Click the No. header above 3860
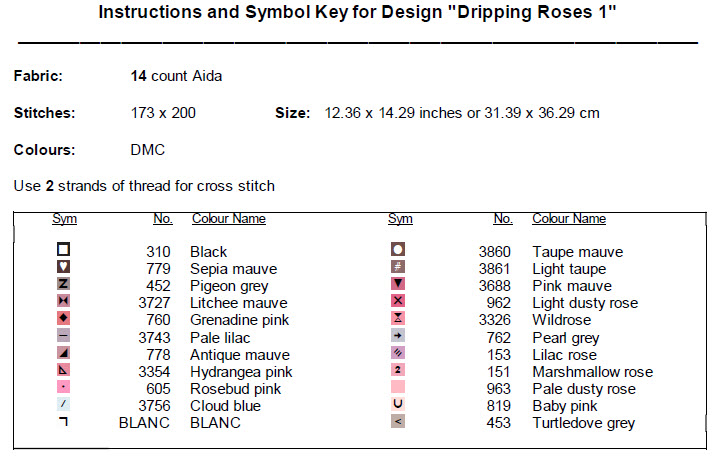Screen dimensions: 722x459 [x=503, y=219]
